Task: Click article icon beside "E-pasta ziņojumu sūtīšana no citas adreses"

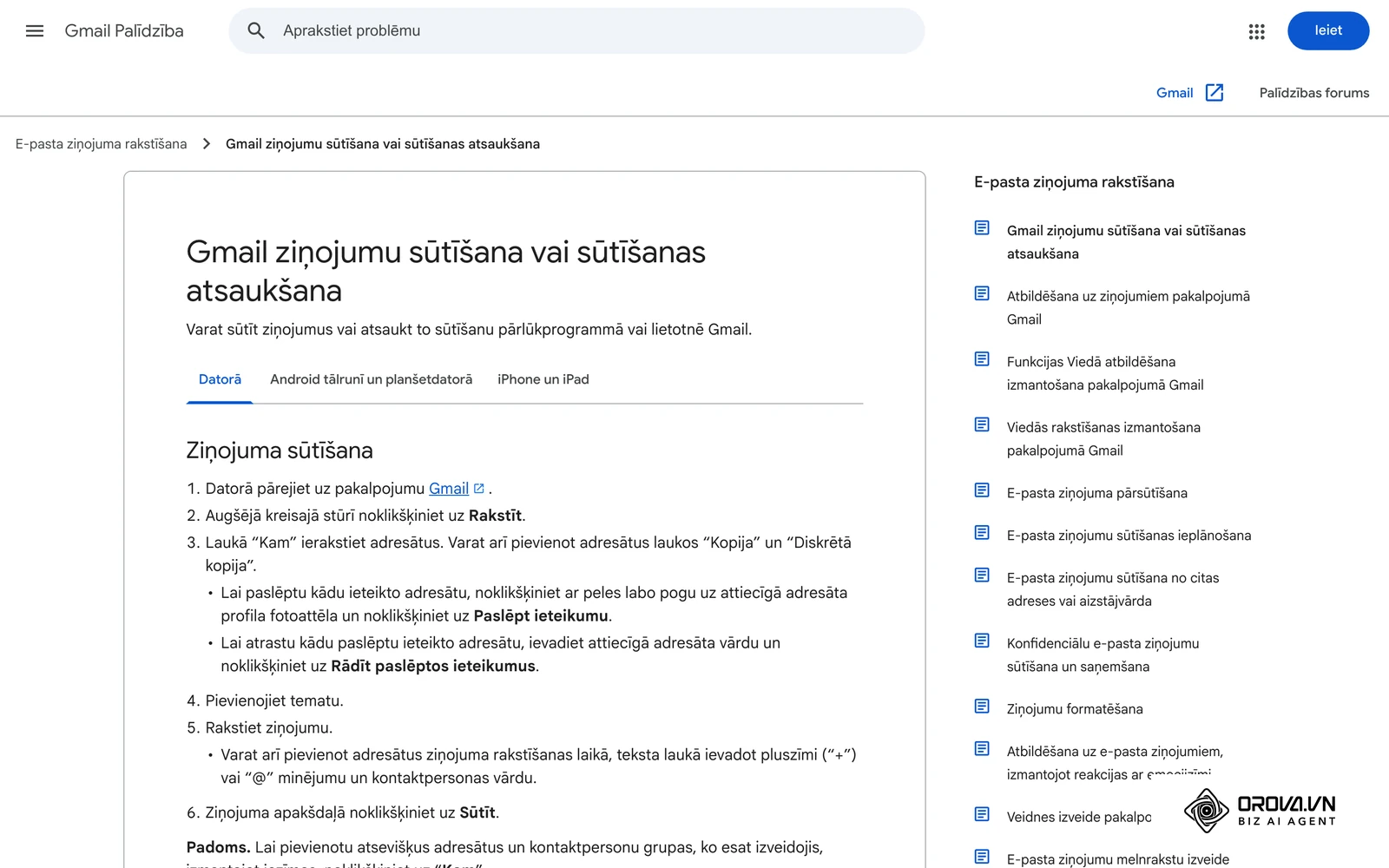Action: click(982, 575)
